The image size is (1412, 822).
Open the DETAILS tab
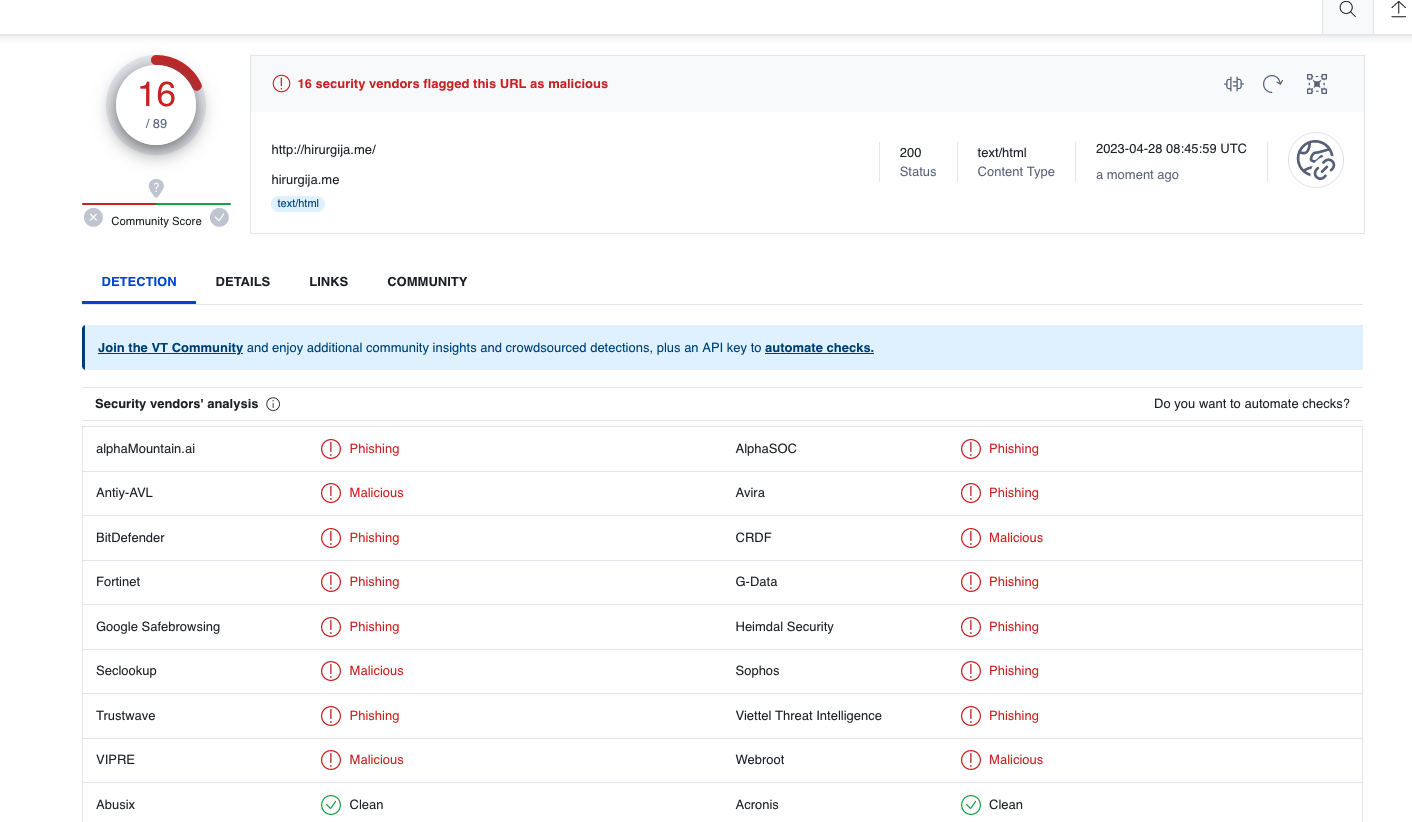coord(243,282)
